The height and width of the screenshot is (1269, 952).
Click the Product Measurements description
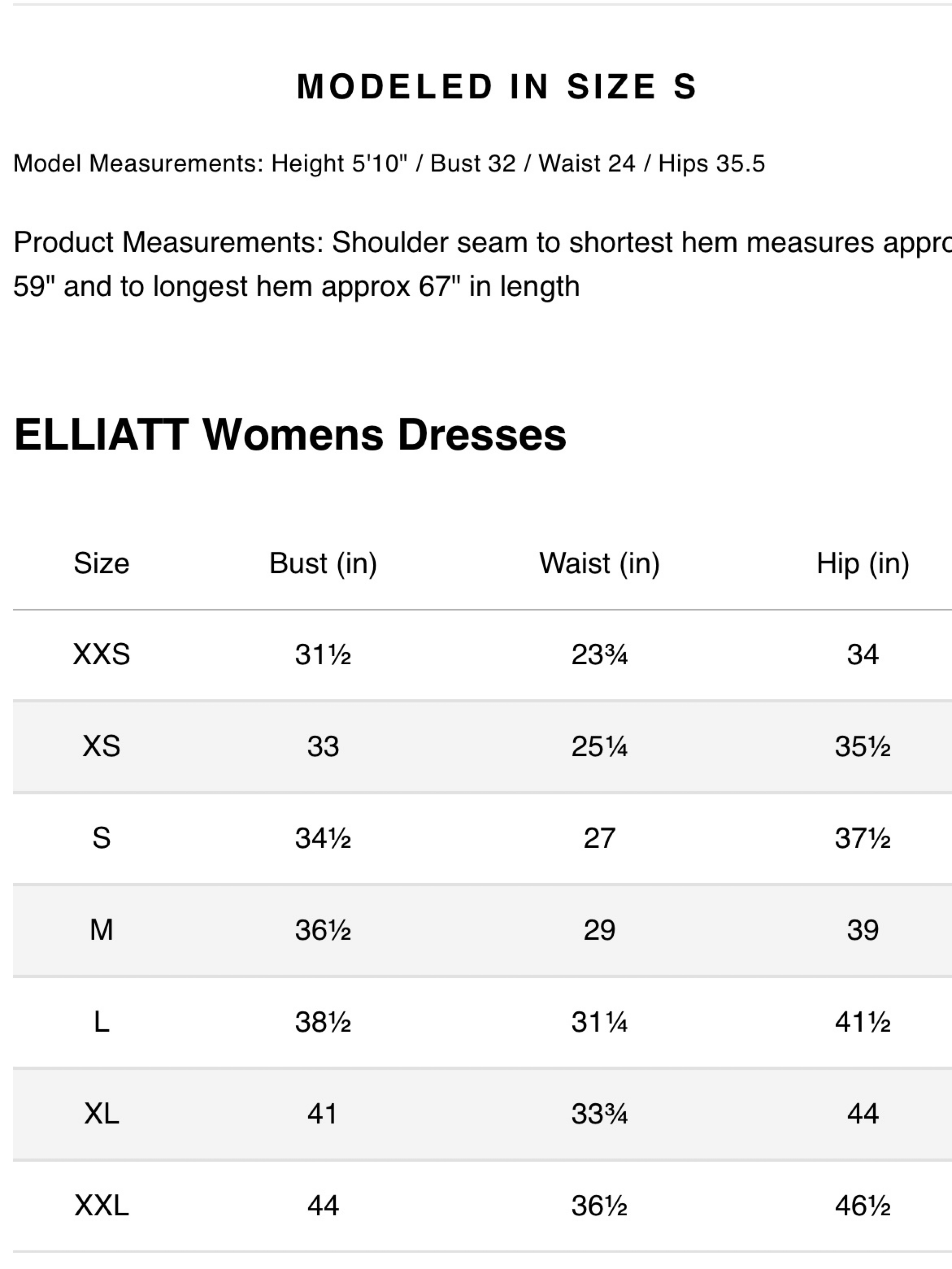(x=482, y=264)
